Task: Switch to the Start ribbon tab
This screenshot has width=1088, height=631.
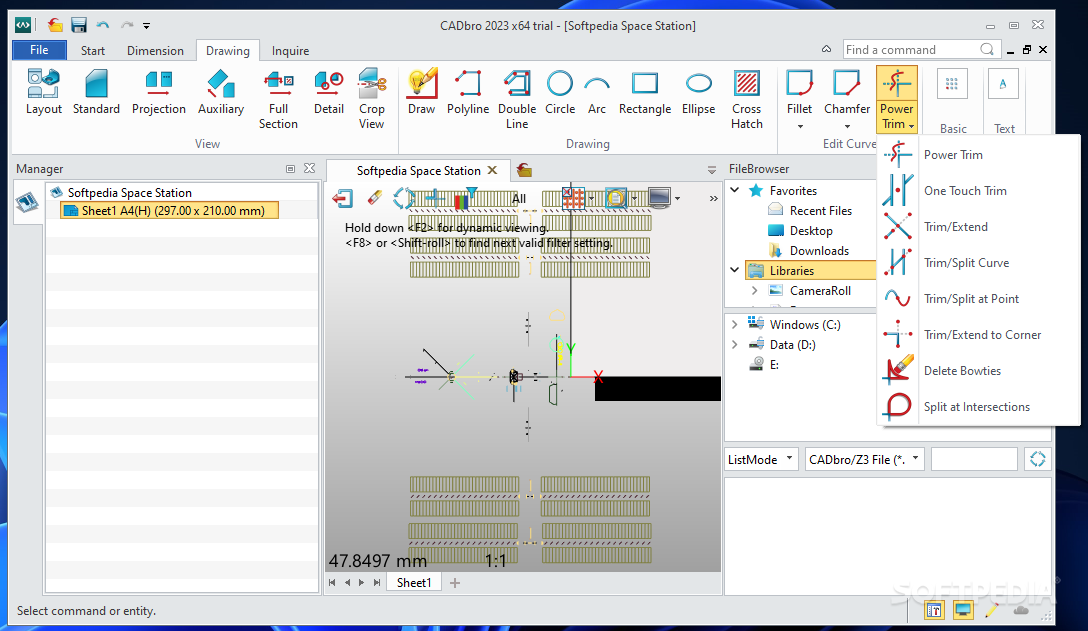Action: coord(92,51)
